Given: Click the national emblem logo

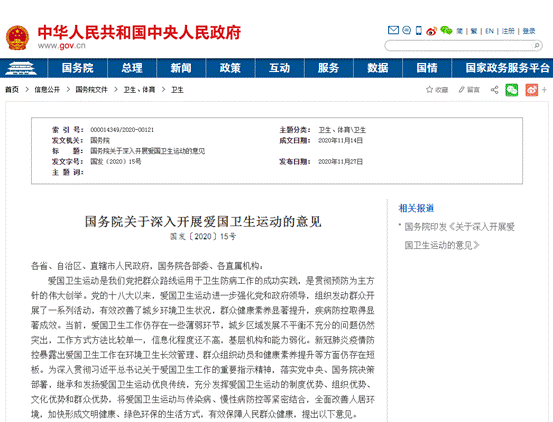Looking at the screenshot, I should (17, 37).
